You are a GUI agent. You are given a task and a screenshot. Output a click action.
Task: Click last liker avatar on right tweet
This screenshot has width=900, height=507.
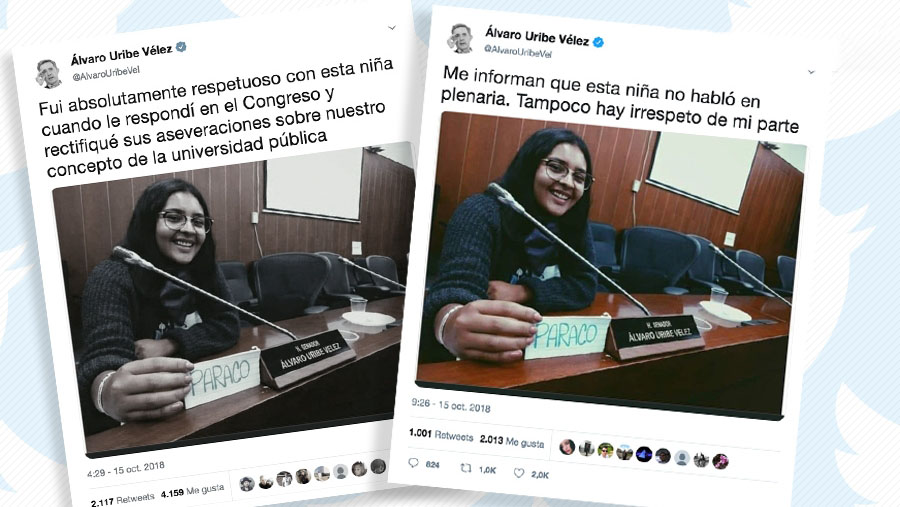(720, 460)
